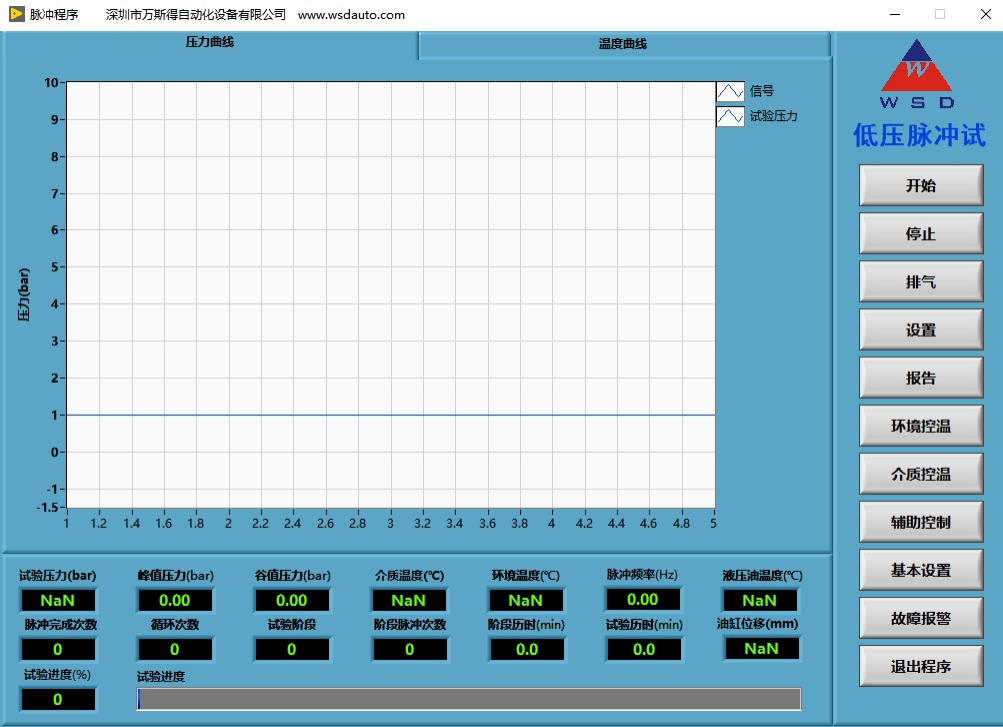Click 退出程序 to exit program
Screen dimensions: 1003x727
[920, 666]
